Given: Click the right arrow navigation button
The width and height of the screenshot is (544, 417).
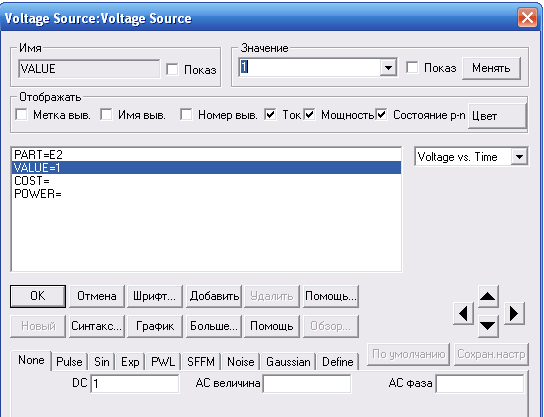Looking at the screenshot, I should [x=514, y=314].
